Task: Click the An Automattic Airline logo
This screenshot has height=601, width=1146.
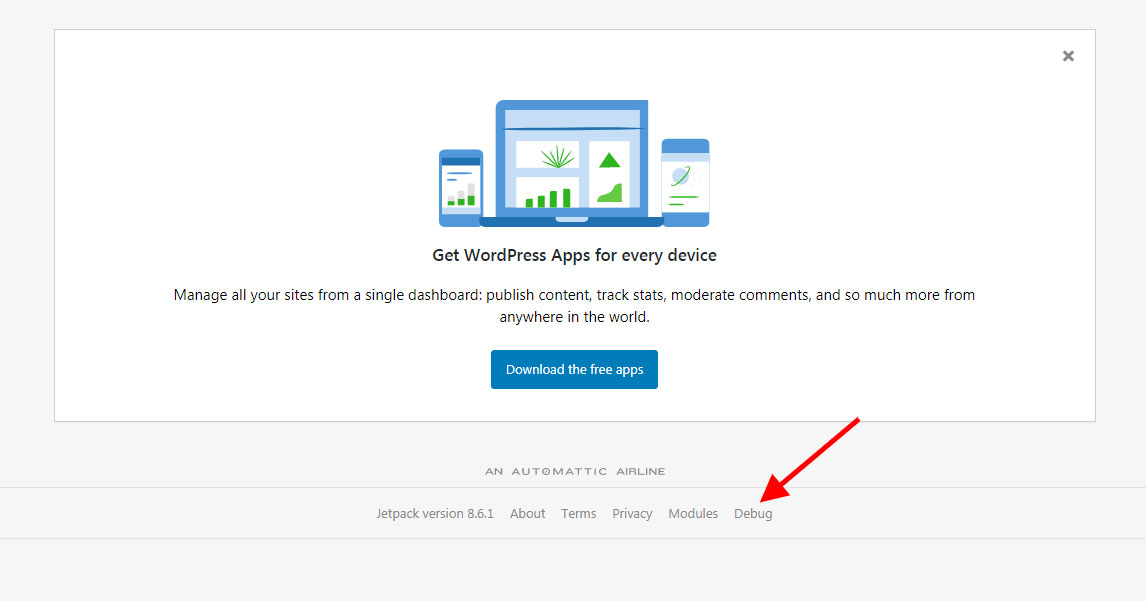Action: pos(575,472)
